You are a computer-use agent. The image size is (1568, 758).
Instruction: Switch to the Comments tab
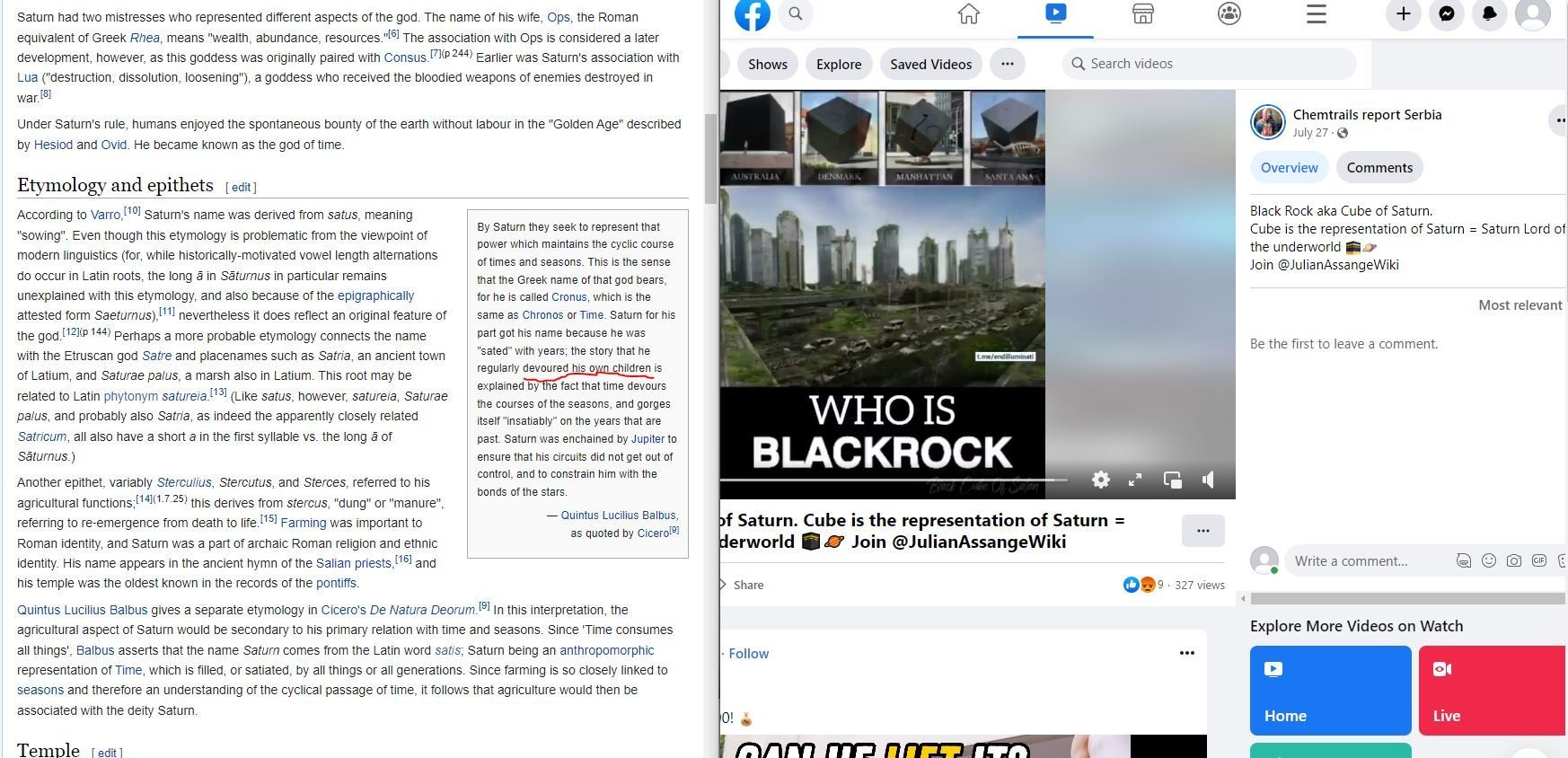1379,168
